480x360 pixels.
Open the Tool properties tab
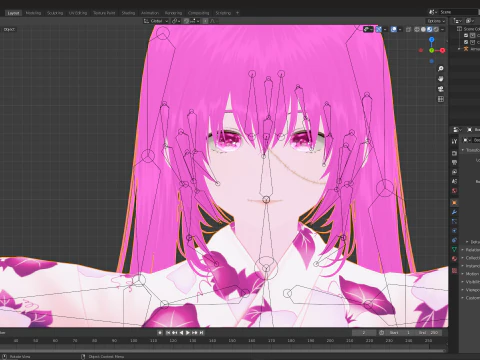(454, 141)
